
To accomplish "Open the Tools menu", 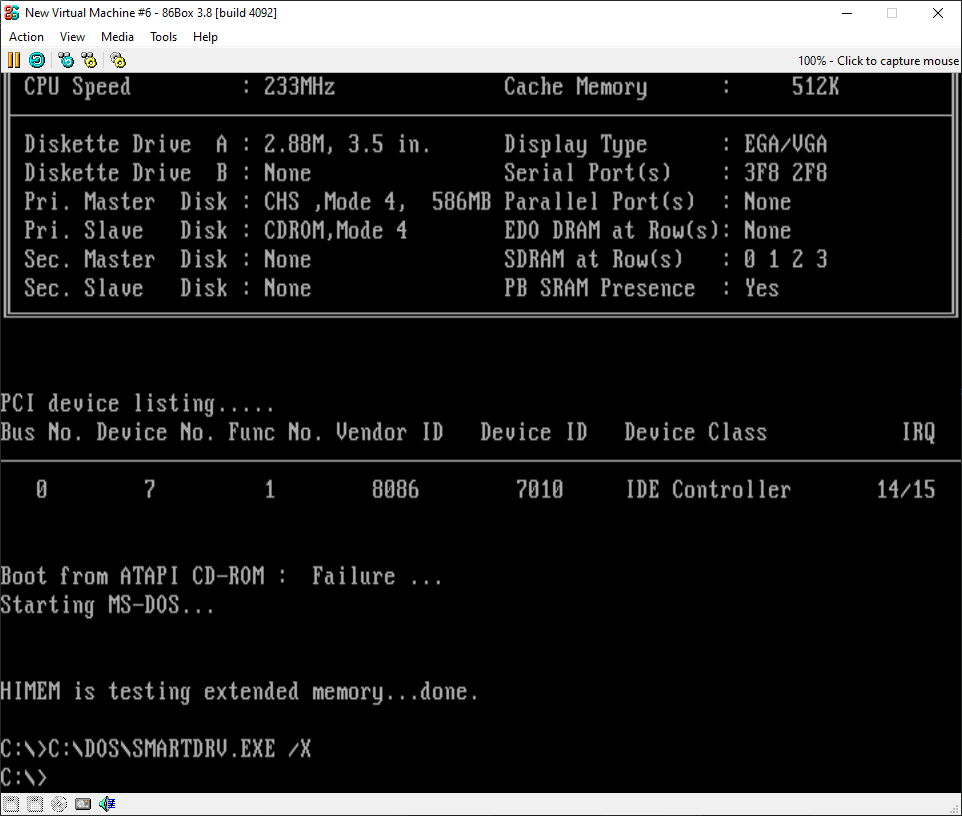I will pos(163,37).
